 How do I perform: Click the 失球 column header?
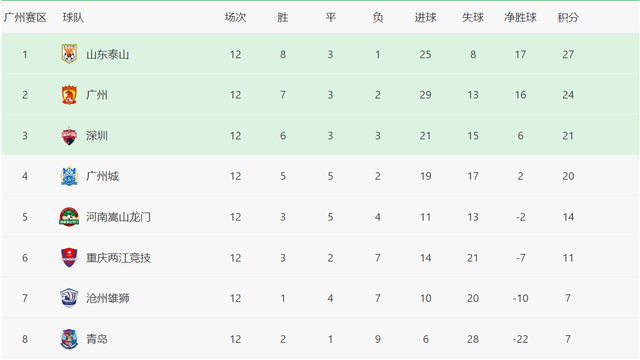point(473,18)
